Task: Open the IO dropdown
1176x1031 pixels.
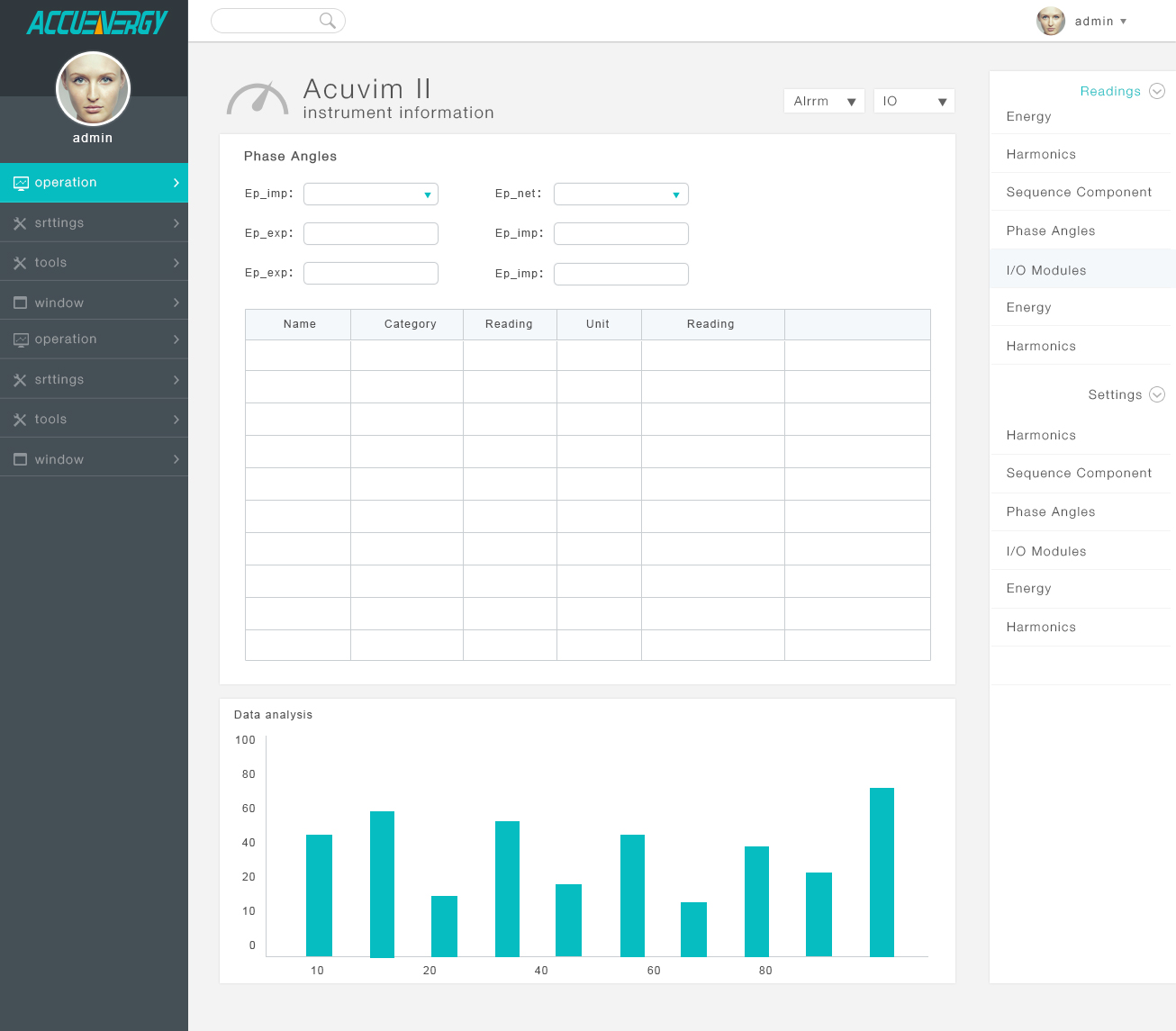Action: pyautogui.click(x=914, y=101)
